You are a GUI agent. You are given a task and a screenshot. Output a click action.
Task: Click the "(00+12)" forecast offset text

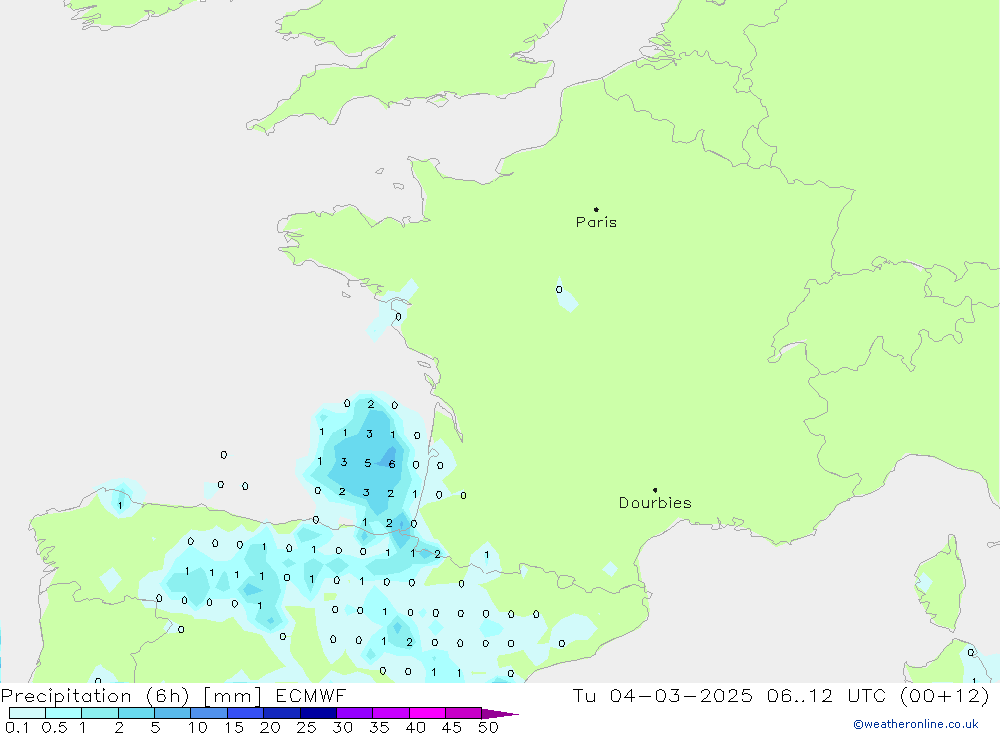[x=945, y=695]
